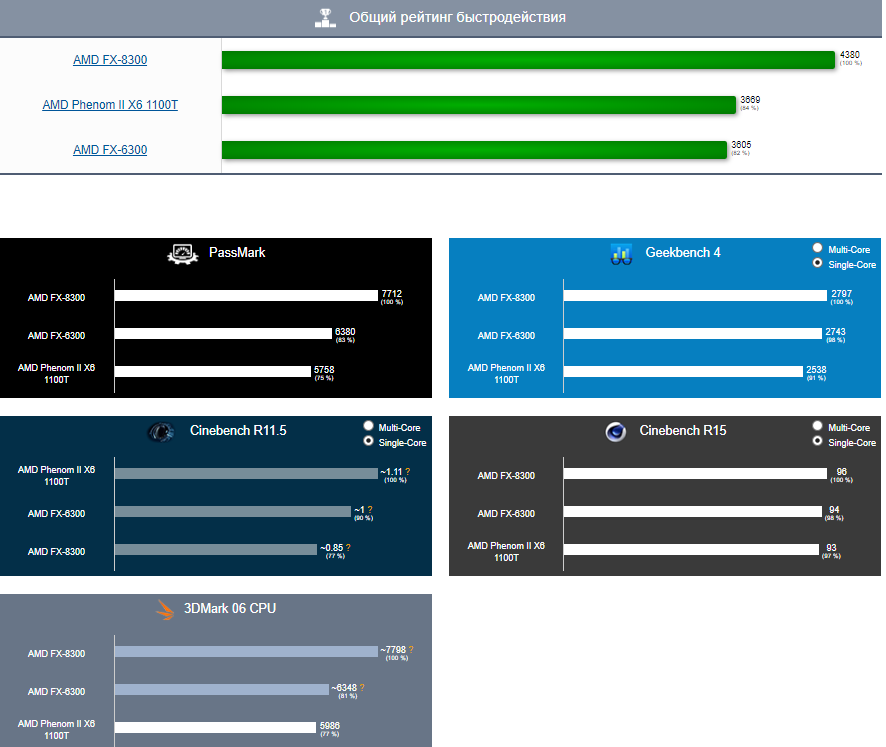Screen dimensions: 886x747
Task: Click Geekbench 4 score 2538
Action: click(816, 370)
